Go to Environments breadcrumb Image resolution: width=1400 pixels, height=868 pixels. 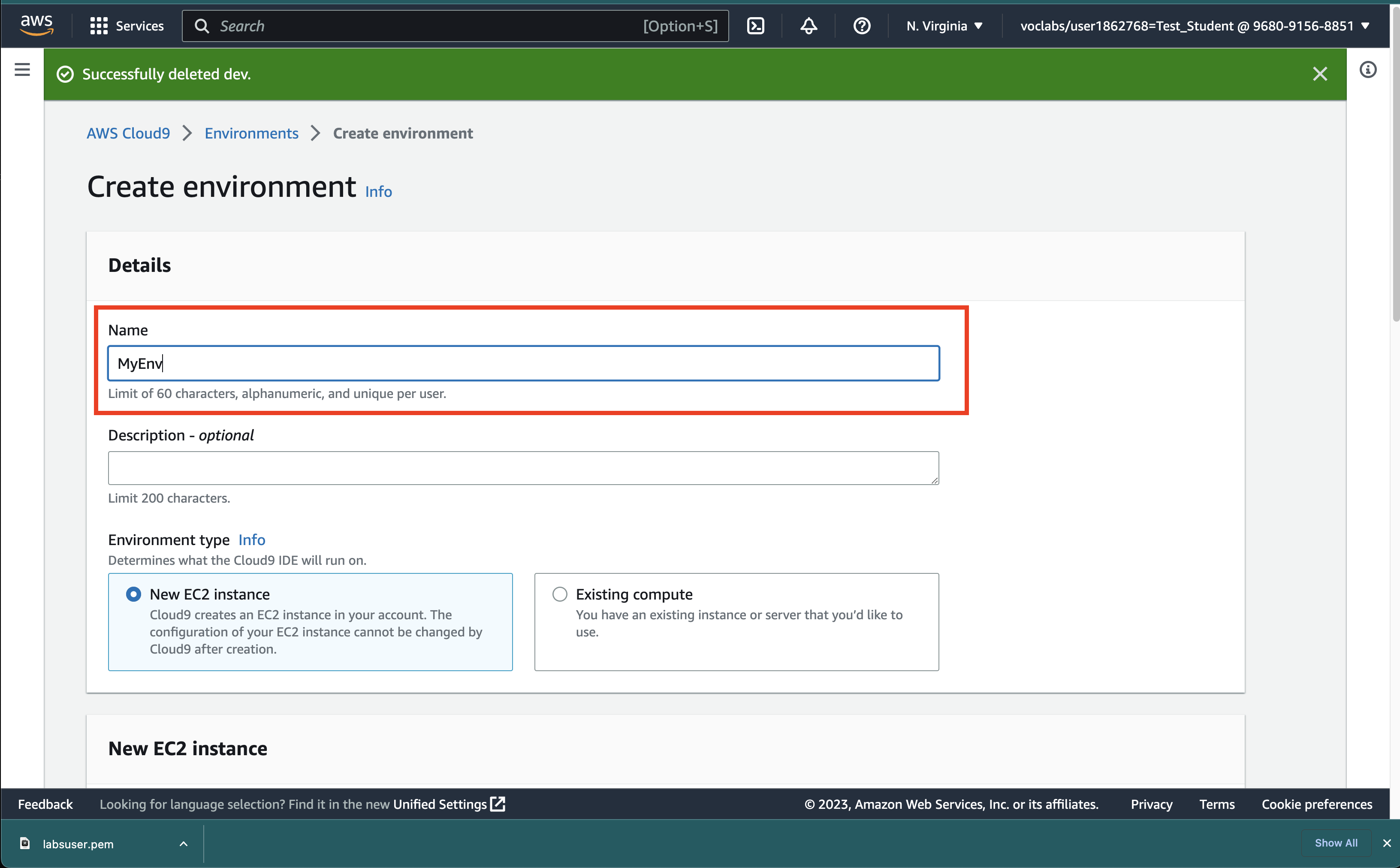(x=251, y=133)
